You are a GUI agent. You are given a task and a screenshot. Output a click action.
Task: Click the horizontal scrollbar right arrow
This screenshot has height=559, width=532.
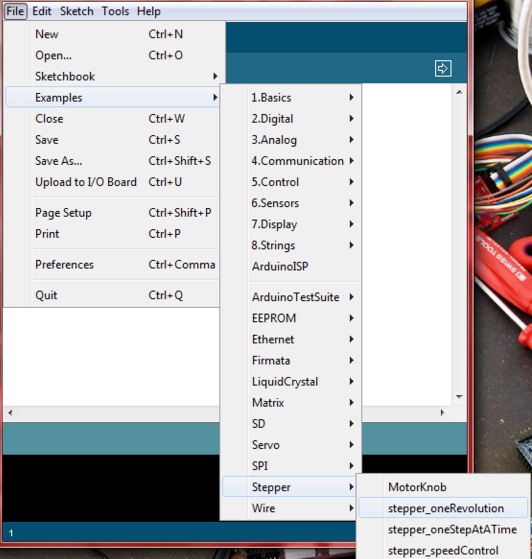442,413
